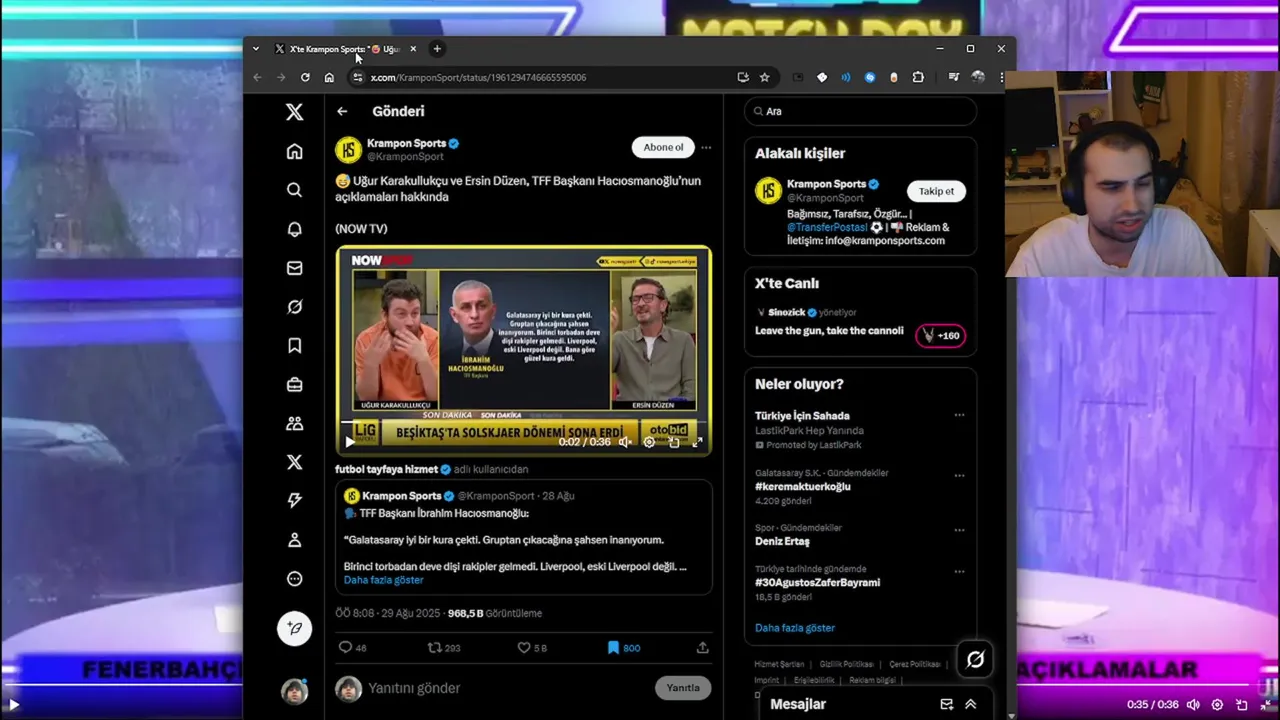
Task: Open the #keremaktuerkoğlu trending topic
Action: pyautogui.click(x=802, y=487)
